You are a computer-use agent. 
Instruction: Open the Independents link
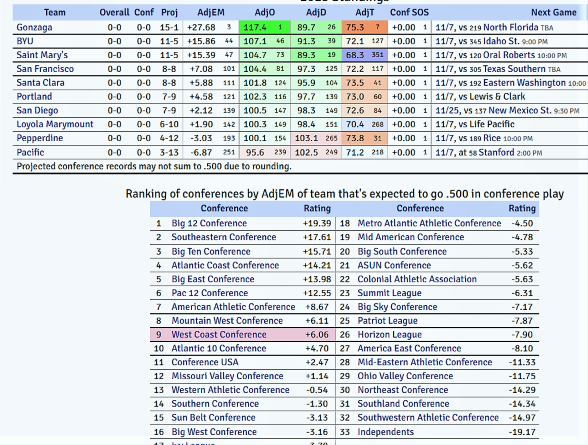coord(386,432)
